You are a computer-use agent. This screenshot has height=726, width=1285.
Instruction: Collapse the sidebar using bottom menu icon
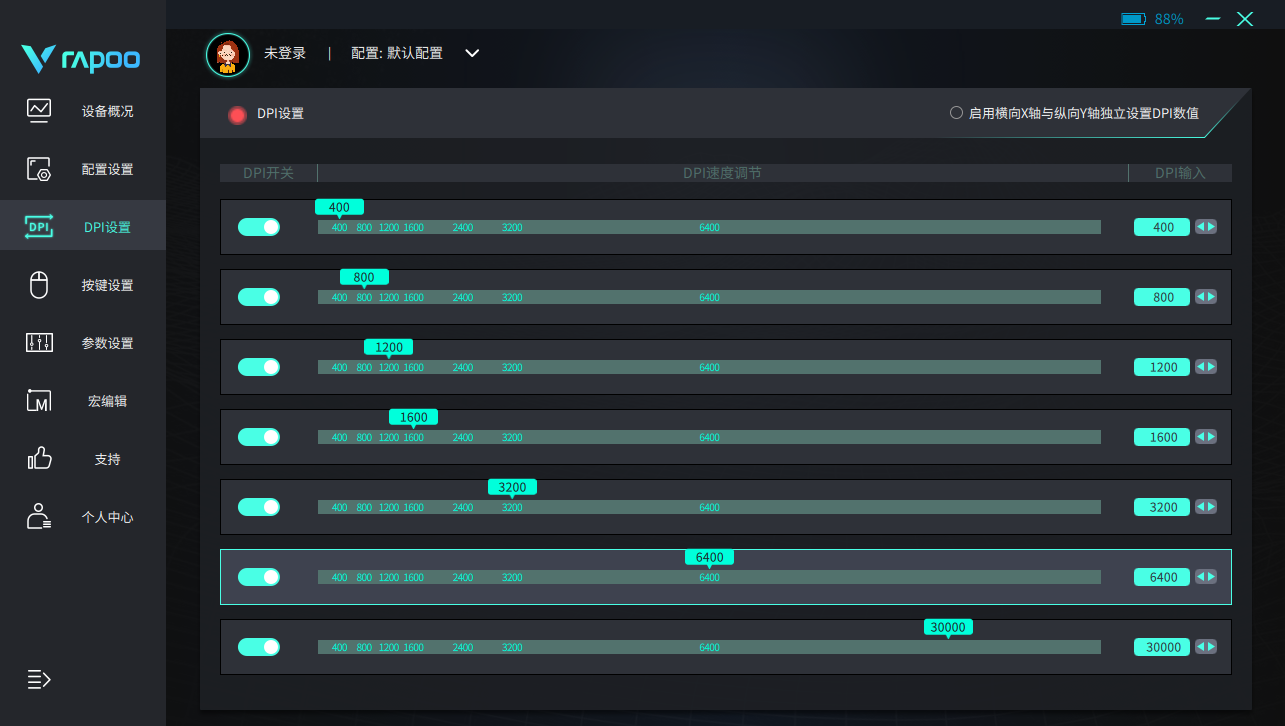[38, 680]
